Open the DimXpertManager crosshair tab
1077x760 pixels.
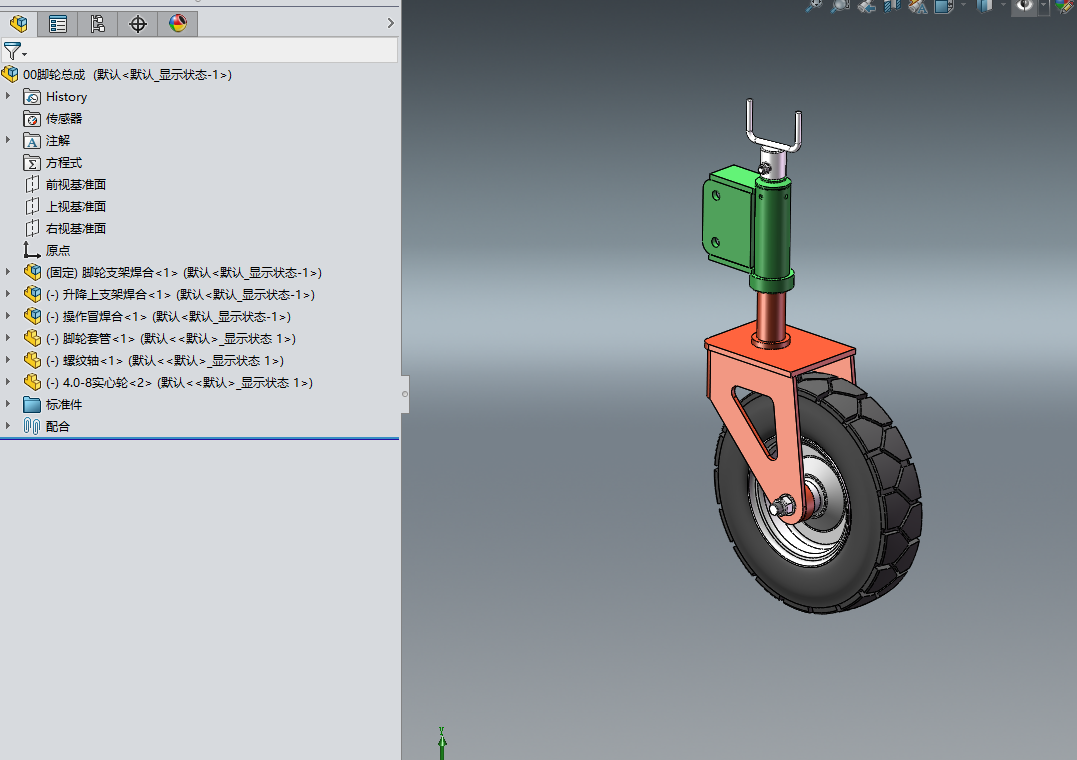pyautogui.click(x=137, y=24)
